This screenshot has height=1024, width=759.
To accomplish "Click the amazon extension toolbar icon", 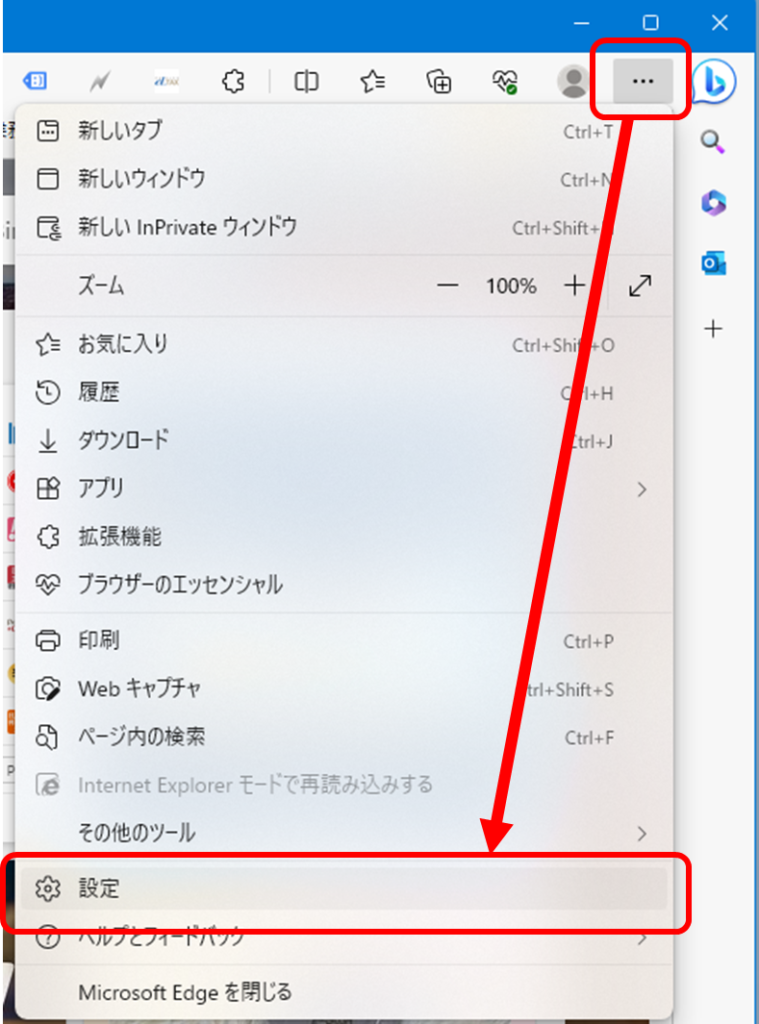I will pyautogui.click(x=167, y=82).
